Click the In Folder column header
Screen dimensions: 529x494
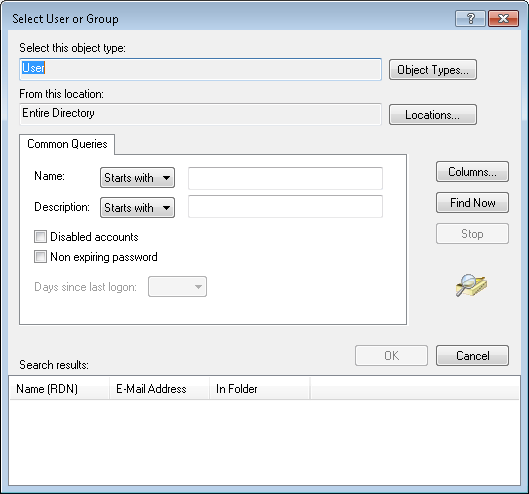click(x=259, y=389)
